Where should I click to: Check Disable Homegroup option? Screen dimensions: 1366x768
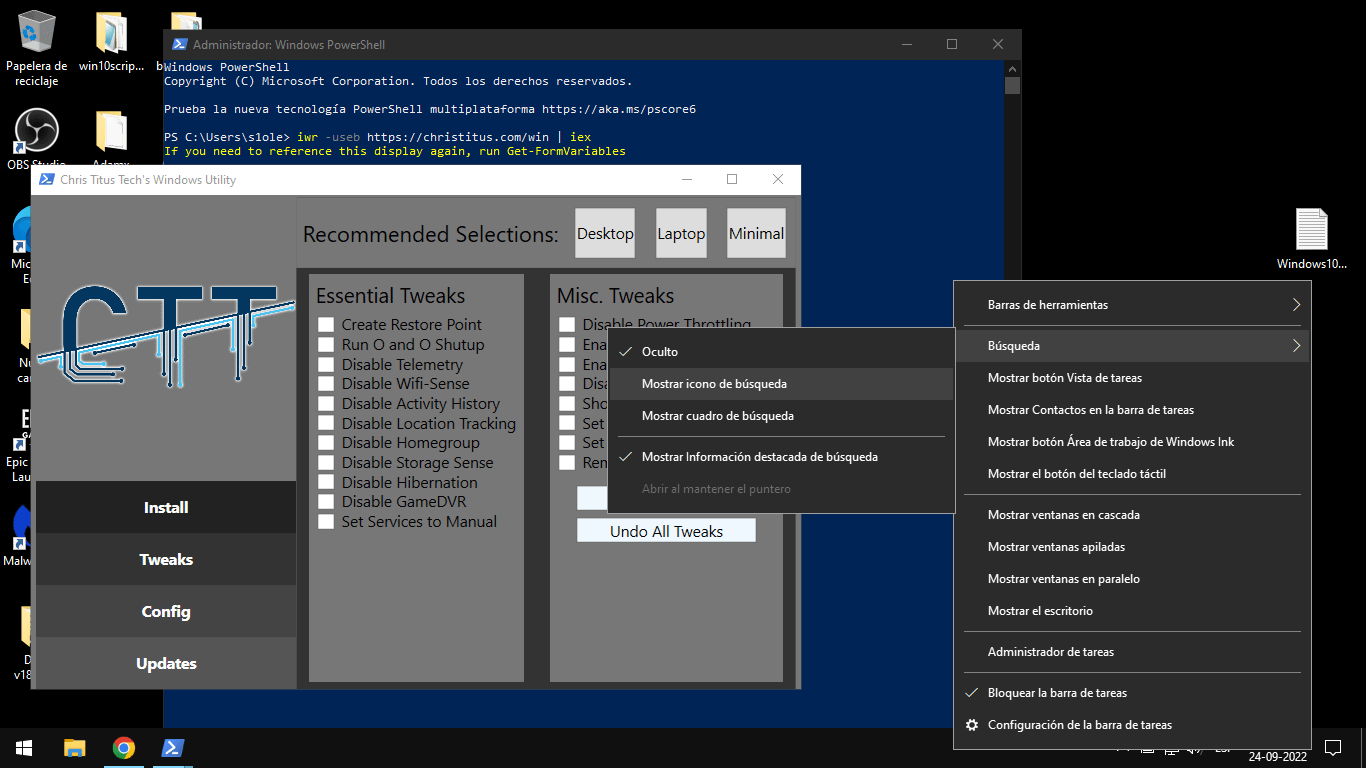[326, 443]
